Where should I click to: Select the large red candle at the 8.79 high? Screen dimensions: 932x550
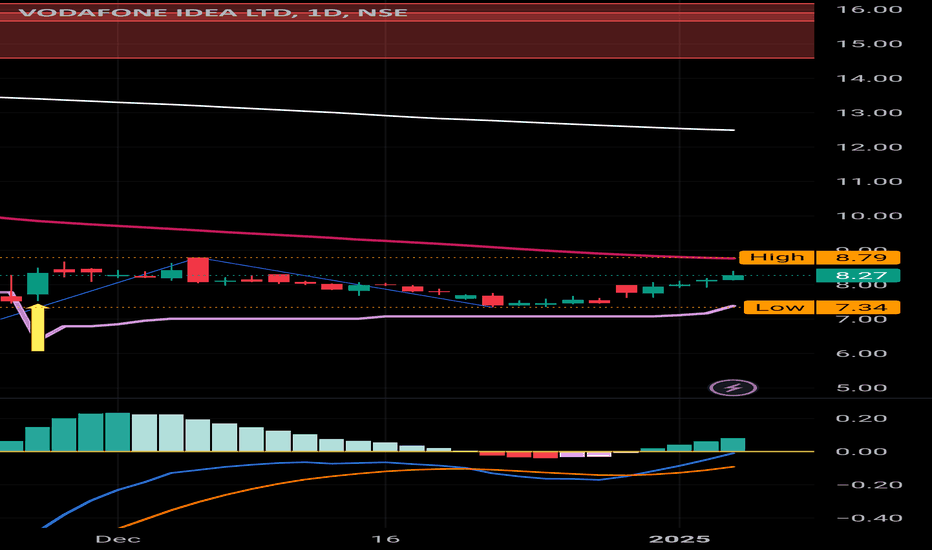pos(198,270)
